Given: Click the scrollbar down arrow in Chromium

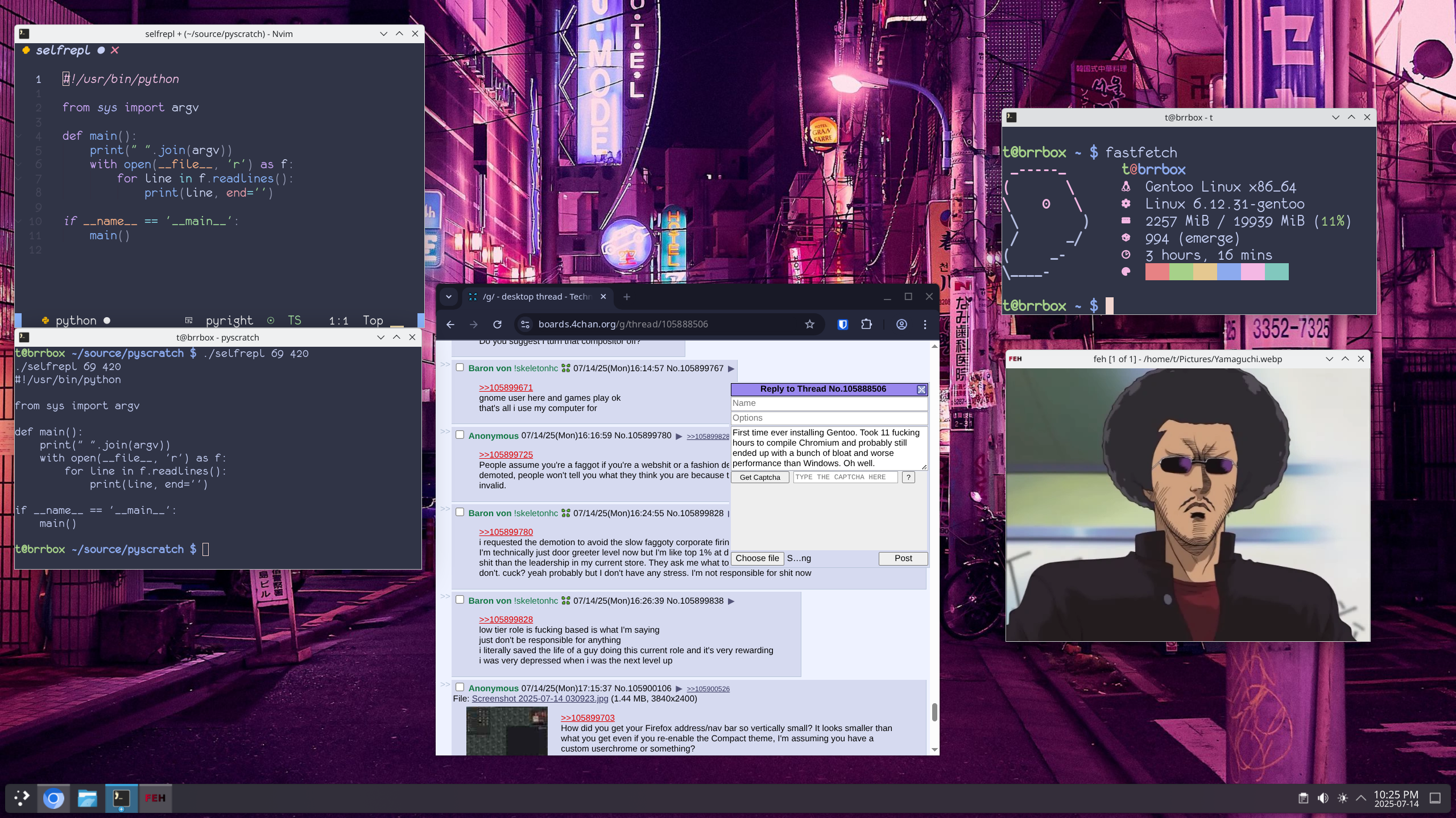Looking at the screenshot, I should coord(934,750).
